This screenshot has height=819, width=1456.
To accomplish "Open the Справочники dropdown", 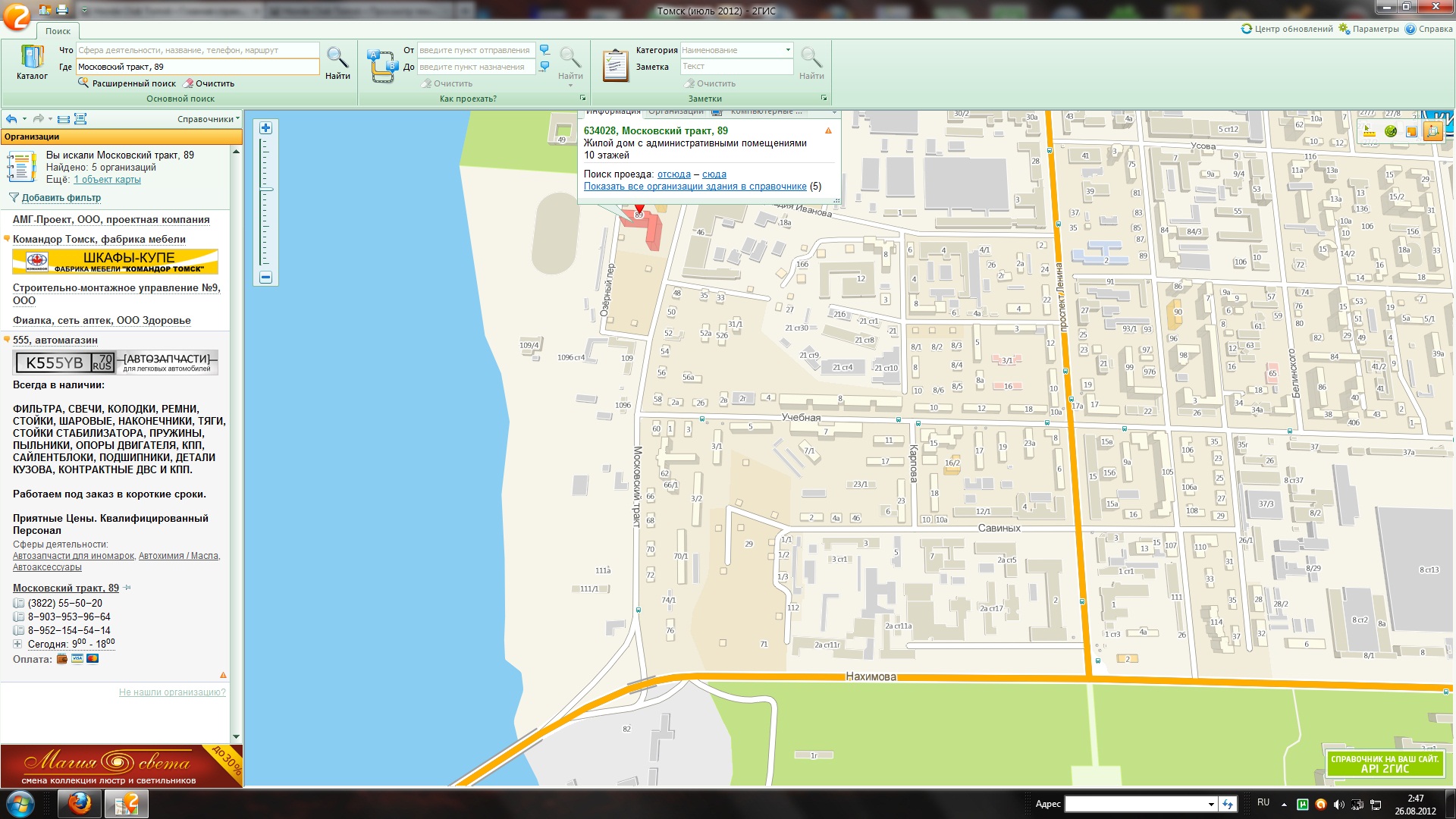I will (208, 119).
